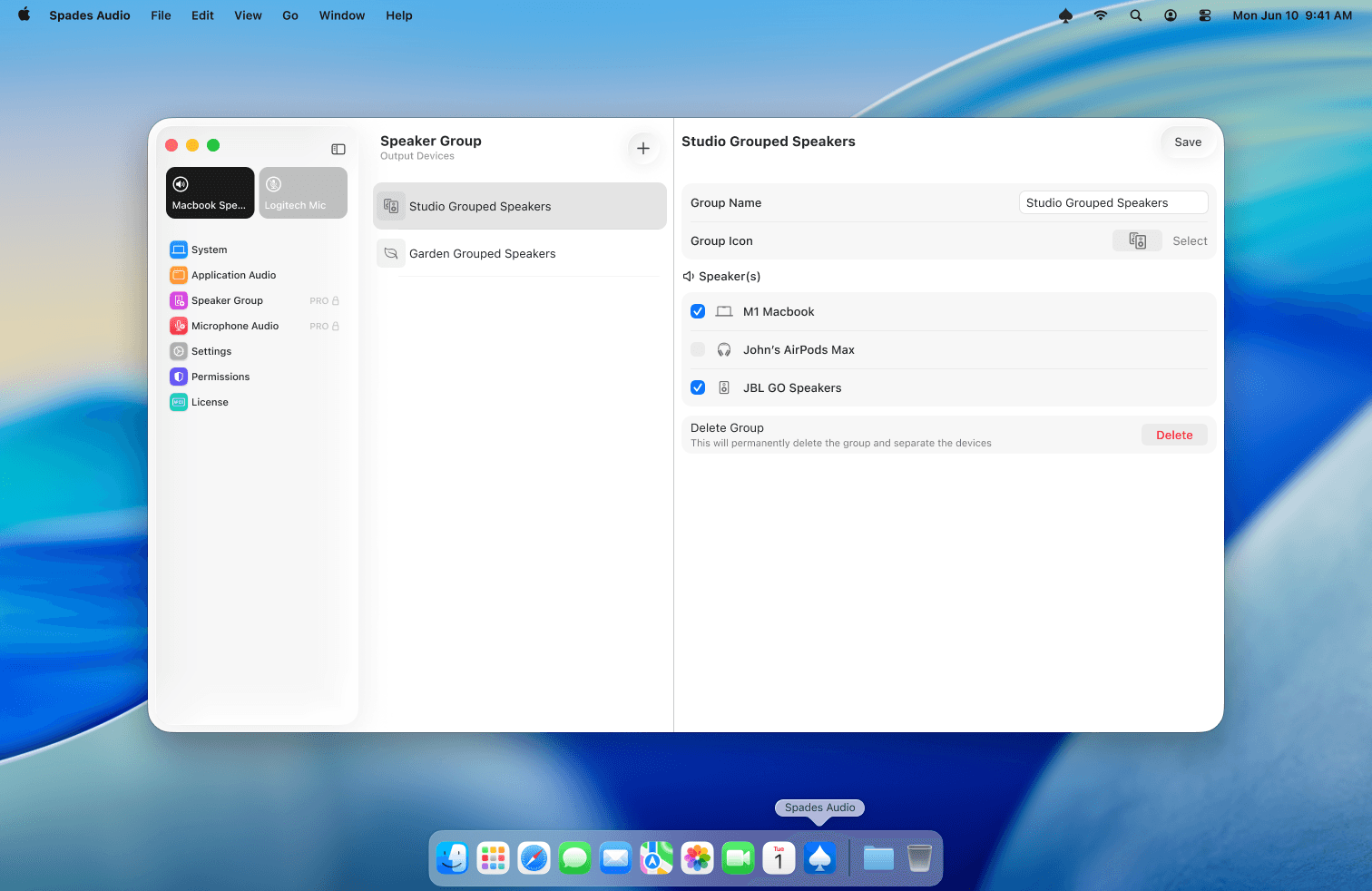Save the Studio Grouped Speakers changes
Screen dimensions: 1372x891
coord(1188,142)
